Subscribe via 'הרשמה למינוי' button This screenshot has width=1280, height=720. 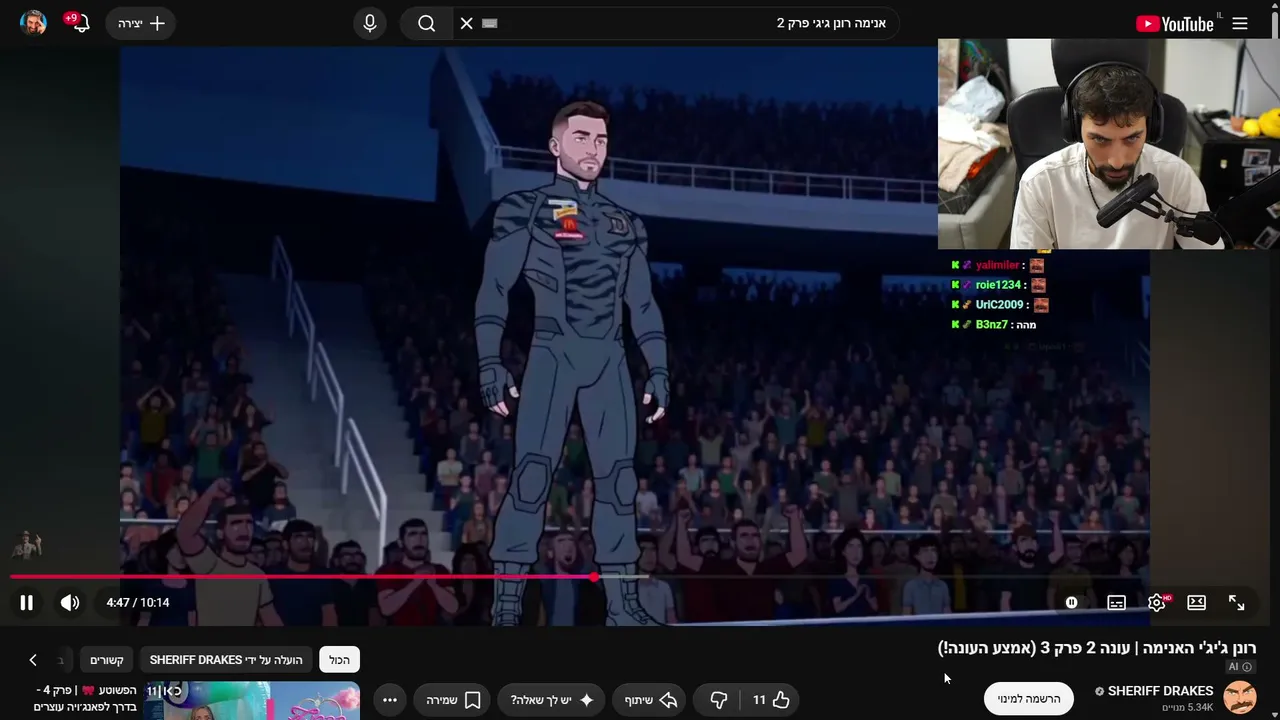[x=1029, y=699]
